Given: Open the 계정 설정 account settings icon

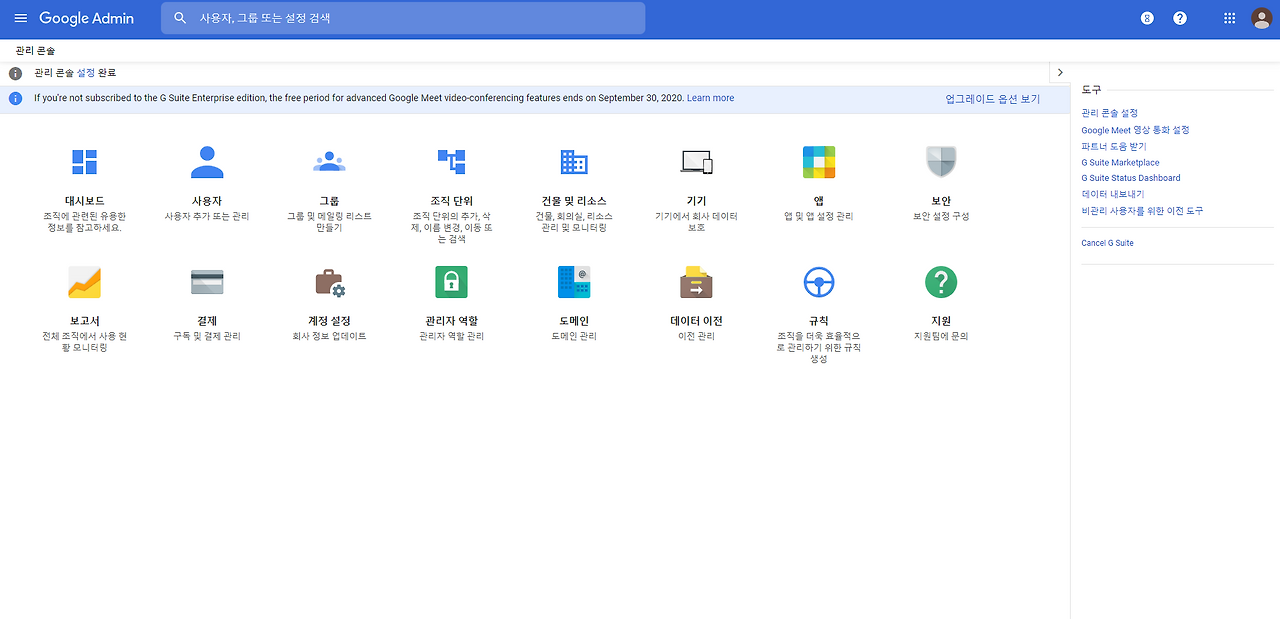Looking at the screenshot, I should click(329, 282).
